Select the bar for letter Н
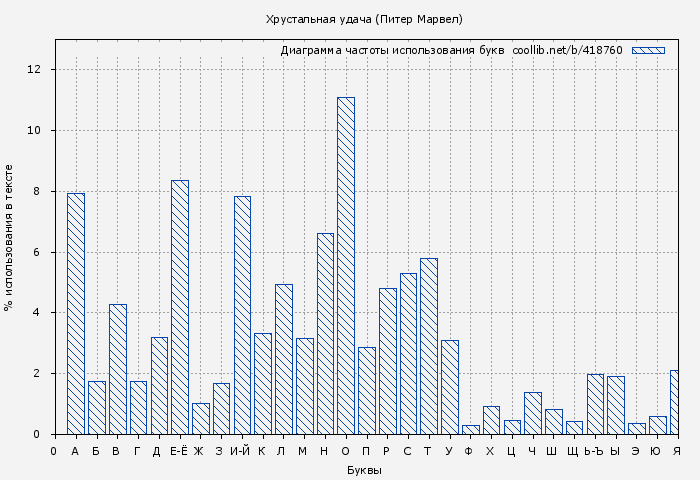The image size is (700, 480). click(x=325, y=333)
